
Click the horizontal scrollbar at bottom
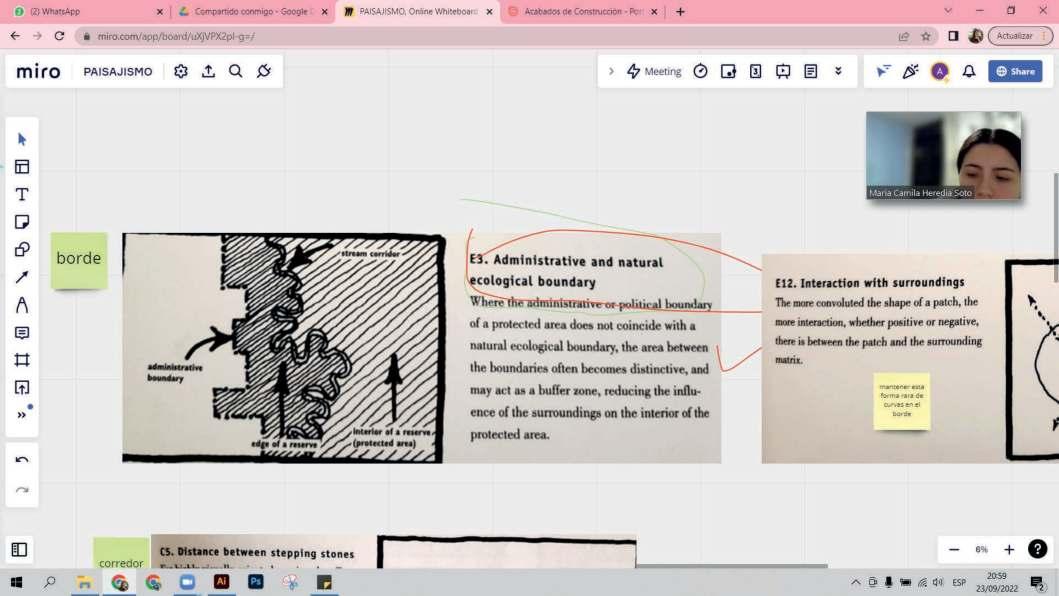731,566
